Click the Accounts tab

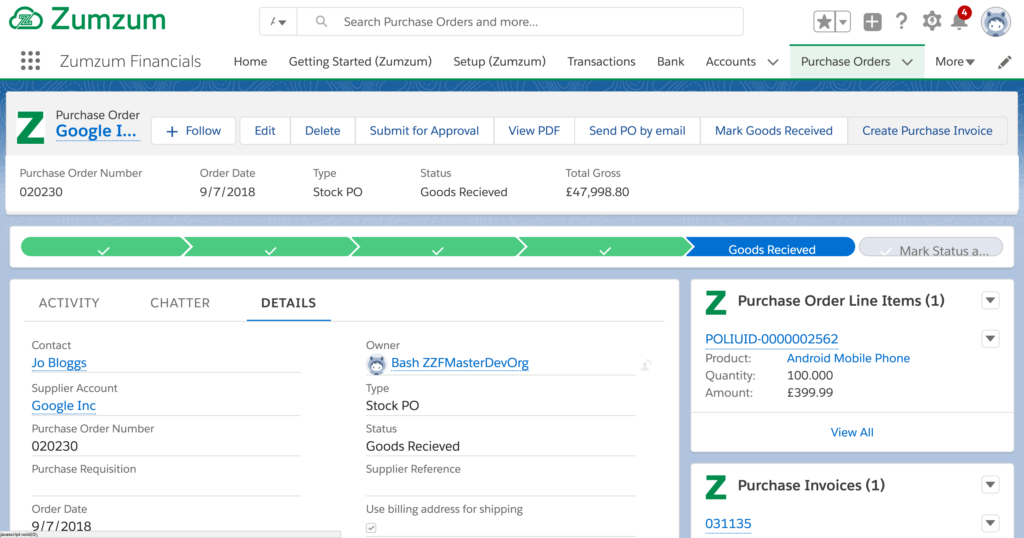click(730, 61)
